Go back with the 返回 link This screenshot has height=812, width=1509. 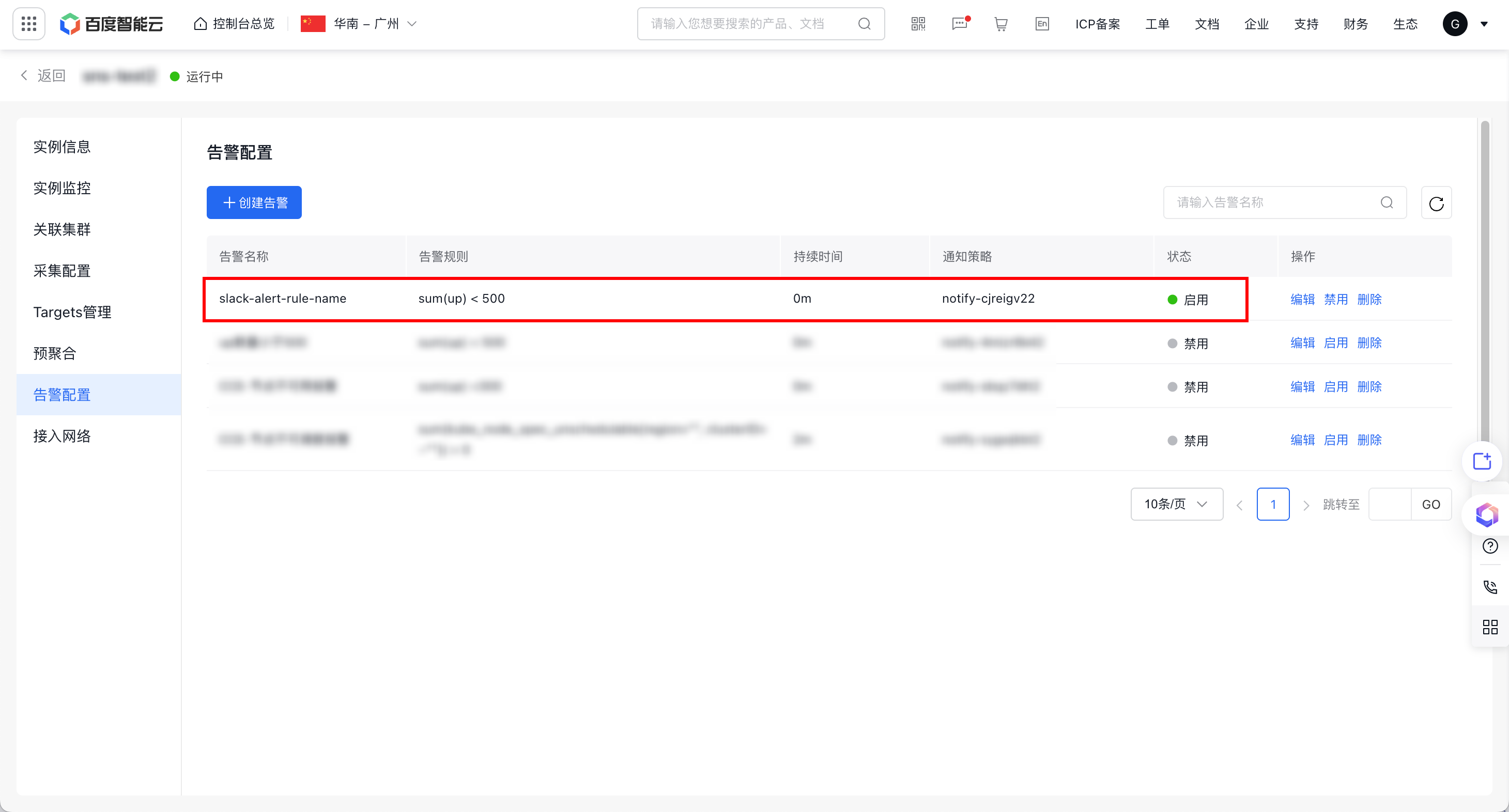tap(43, 75)
